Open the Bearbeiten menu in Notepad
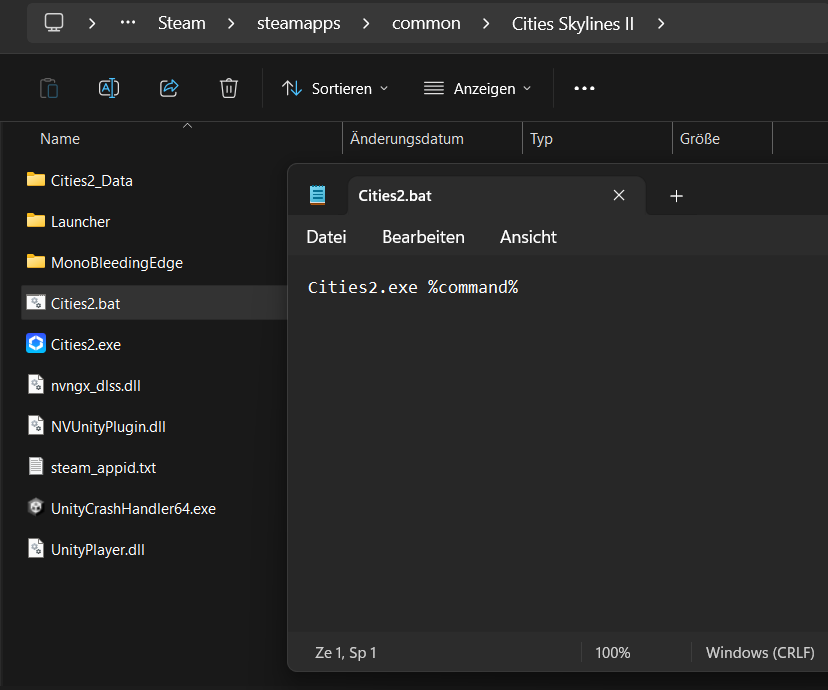Viewport: 828px width, 690px height. (423, 237)
